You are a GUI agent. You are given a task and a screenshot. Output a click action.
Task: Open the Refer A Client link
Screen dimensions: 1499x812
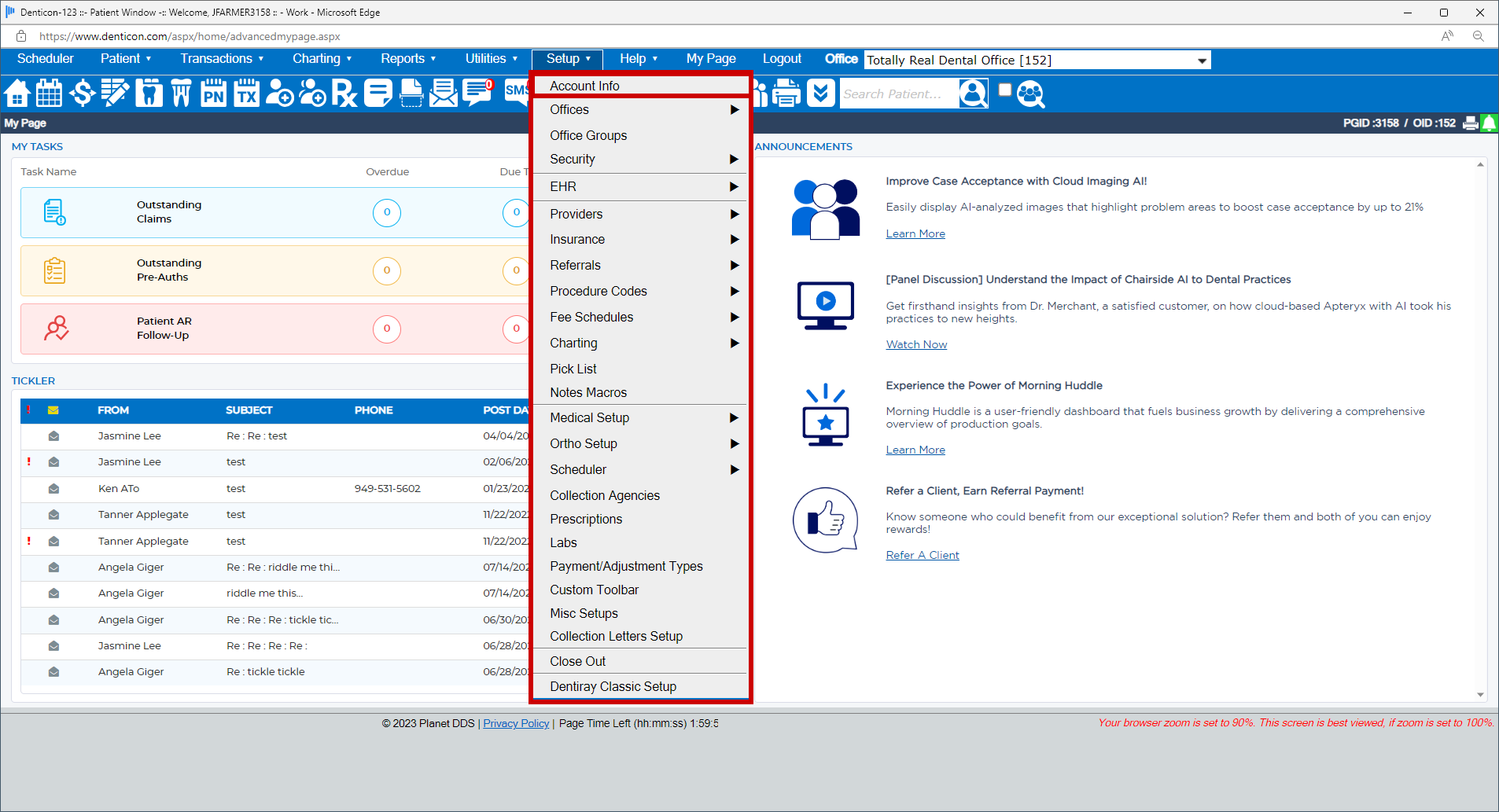922,556
